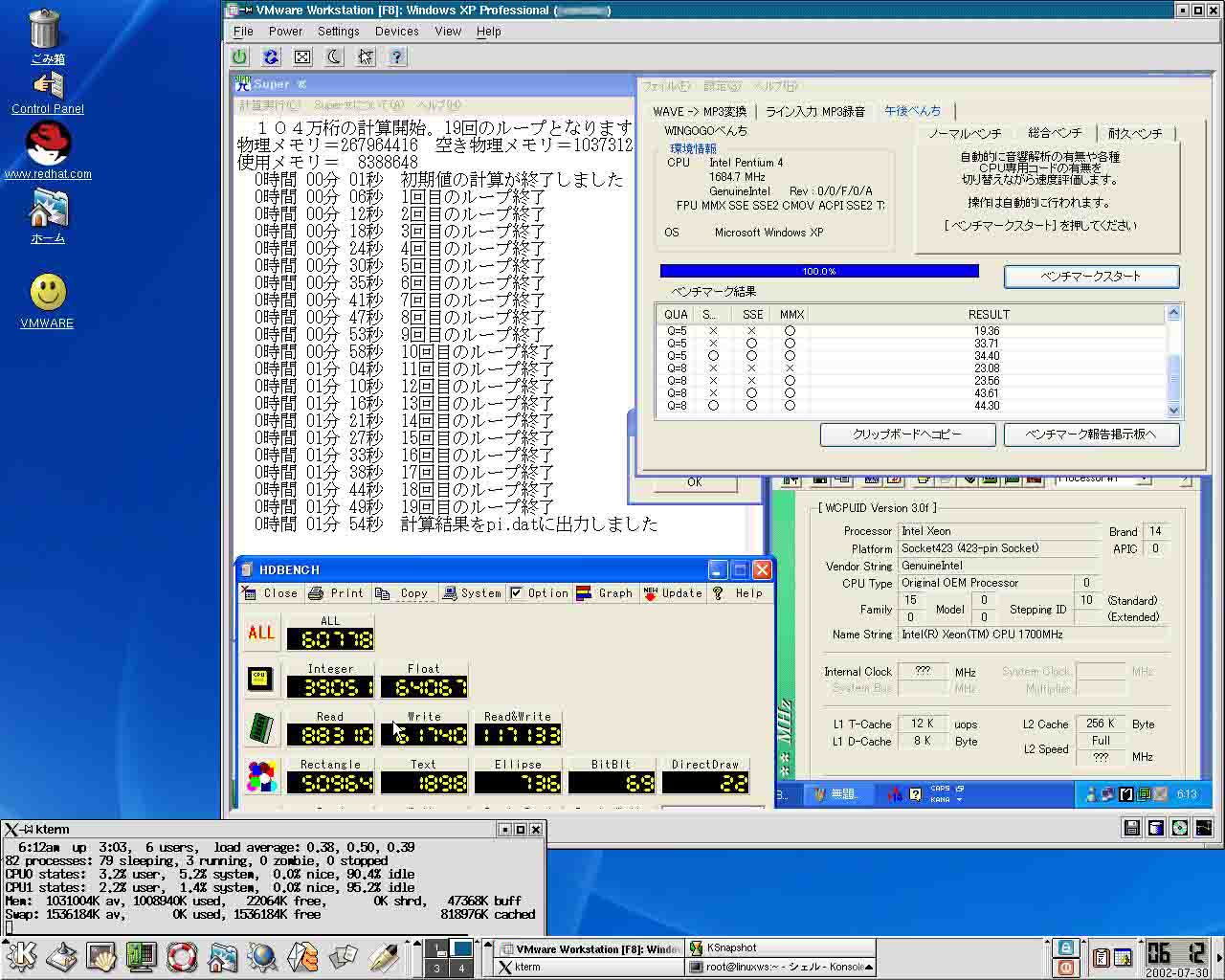Switch to virtual desktop 3 in pager
Screen dimensions: 1225x980
click(x=436, y=968)
